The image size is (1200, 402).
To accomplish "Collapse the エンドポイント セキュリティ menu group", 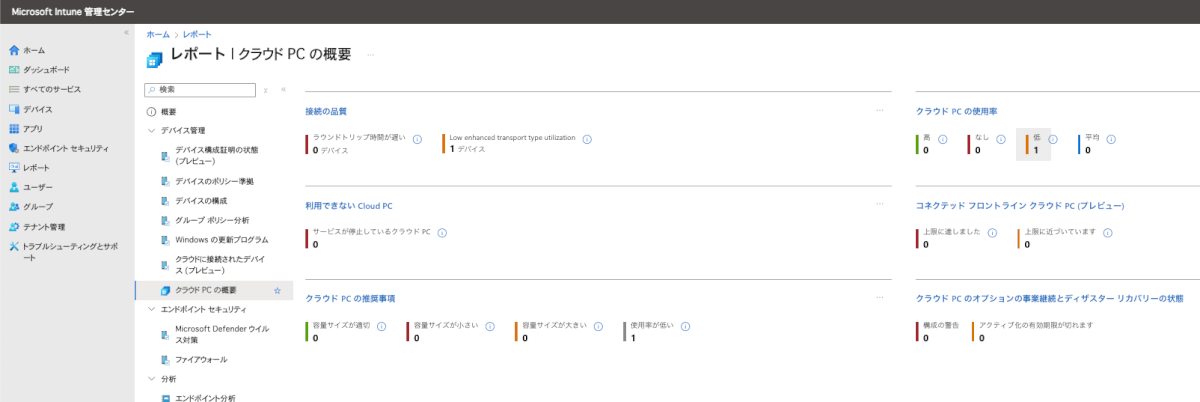I will [x=152, y=309].
